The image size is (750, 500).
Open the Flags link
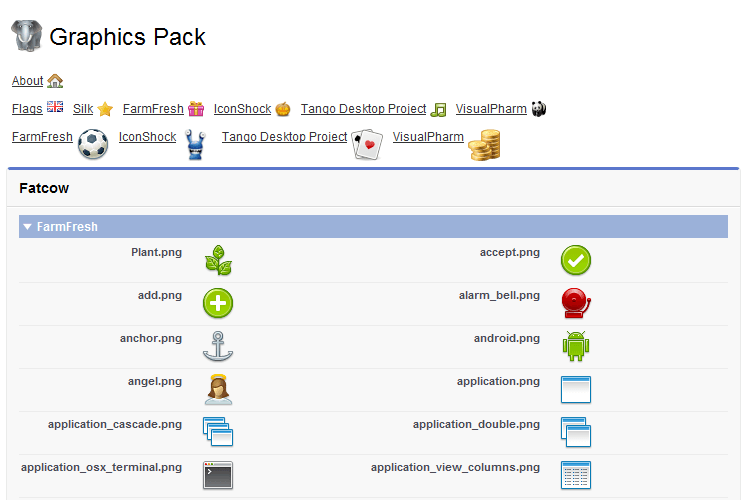click(27, 109)
